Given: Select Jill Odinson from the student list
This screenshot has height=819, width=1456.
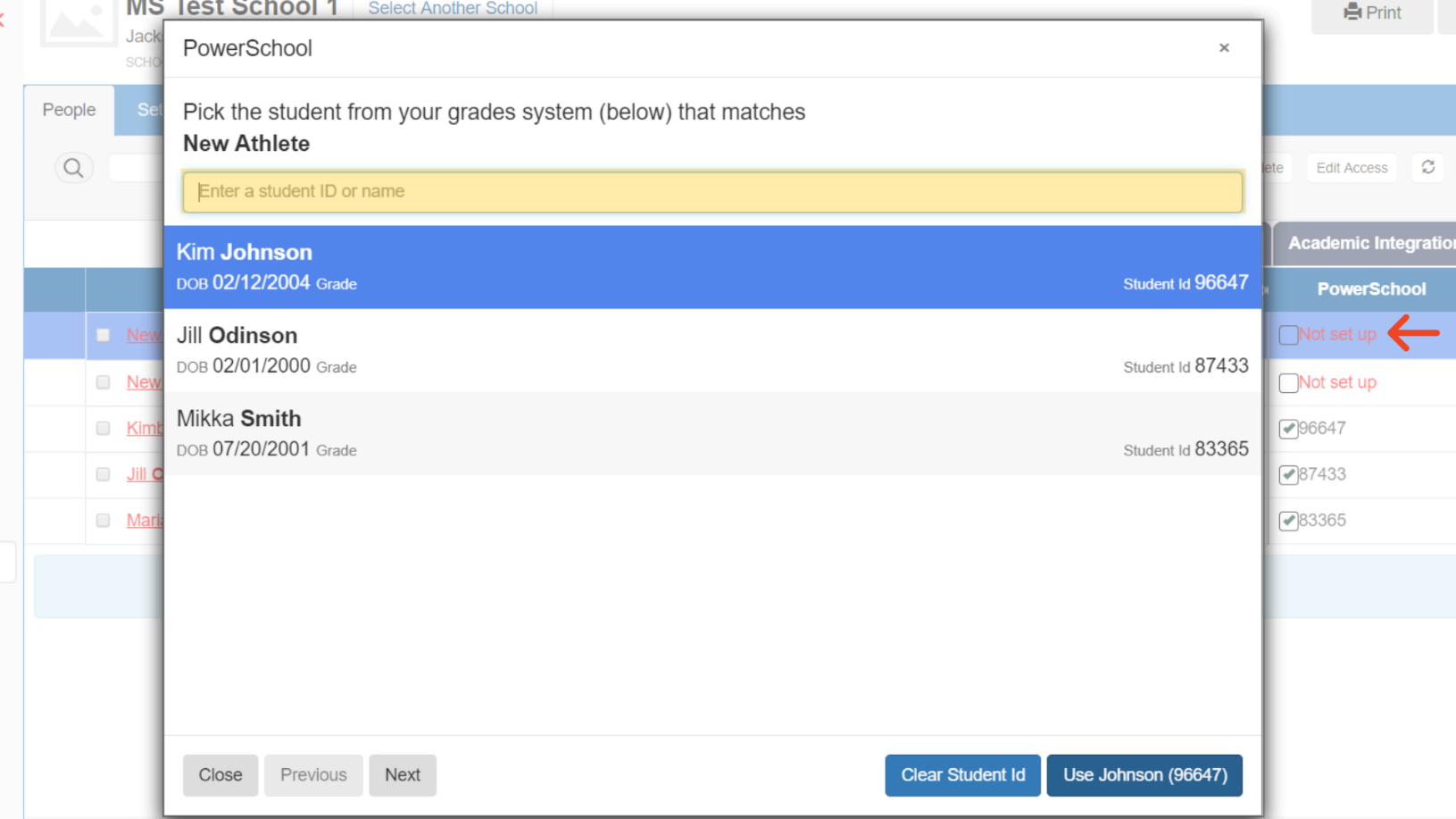Looking at the screenshot, I should point(712,350).
